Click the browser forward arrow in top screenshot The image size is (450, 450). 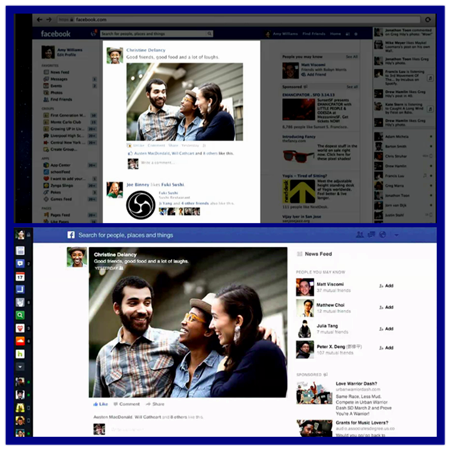(49, 20)
